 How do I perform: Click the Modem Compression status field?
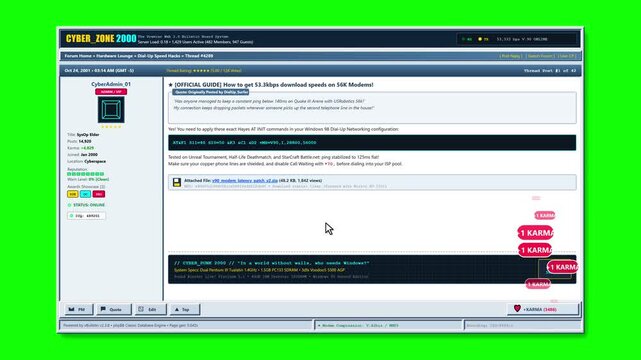coord(388,326)
